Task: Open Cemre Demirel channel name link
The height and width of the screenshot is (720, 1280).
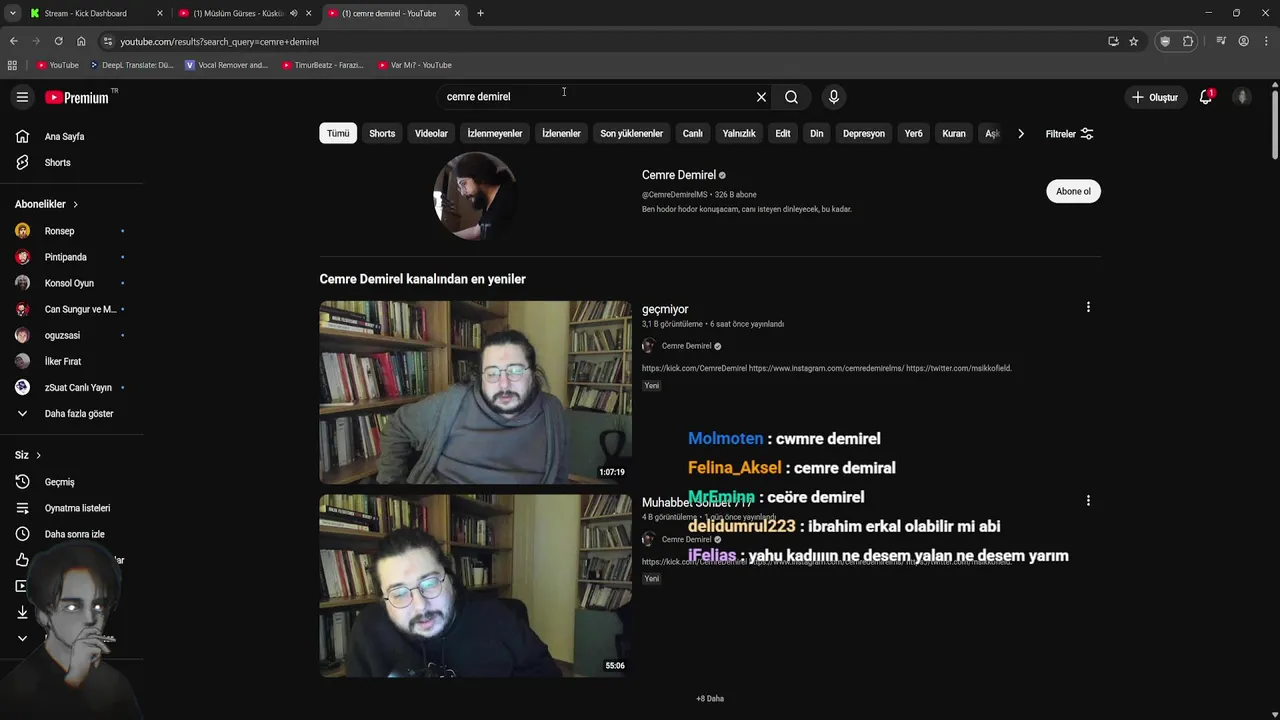Action: [678, 175]
